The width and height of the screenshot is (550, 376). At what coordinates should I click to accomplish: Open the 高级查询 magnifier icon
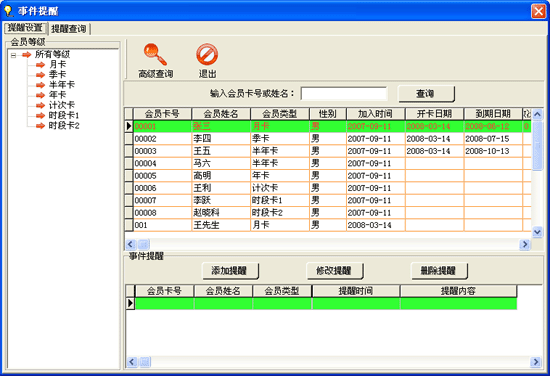pos(155,55)
